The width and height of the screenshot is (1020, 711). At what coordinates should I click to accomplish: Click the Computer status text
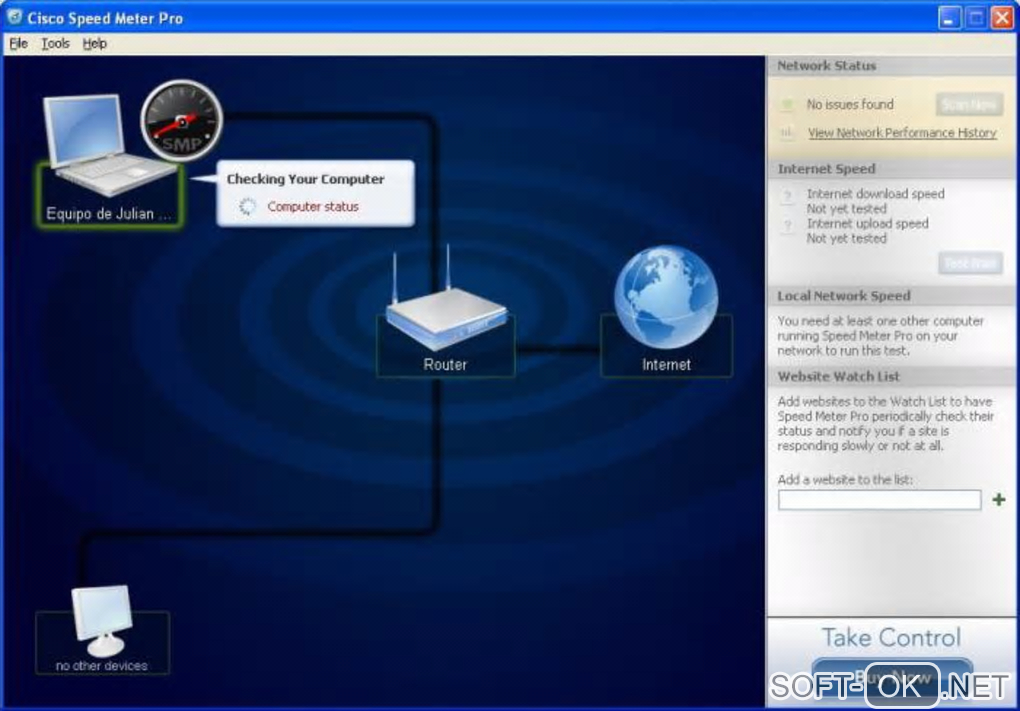[313, 206]
